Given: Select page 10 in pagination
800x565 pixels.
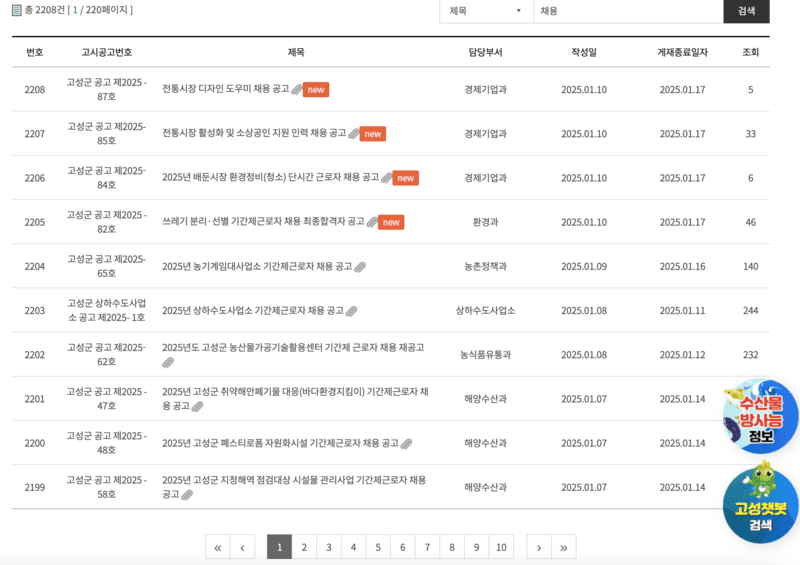Looking at the screenshot, I should coord(501,547).
